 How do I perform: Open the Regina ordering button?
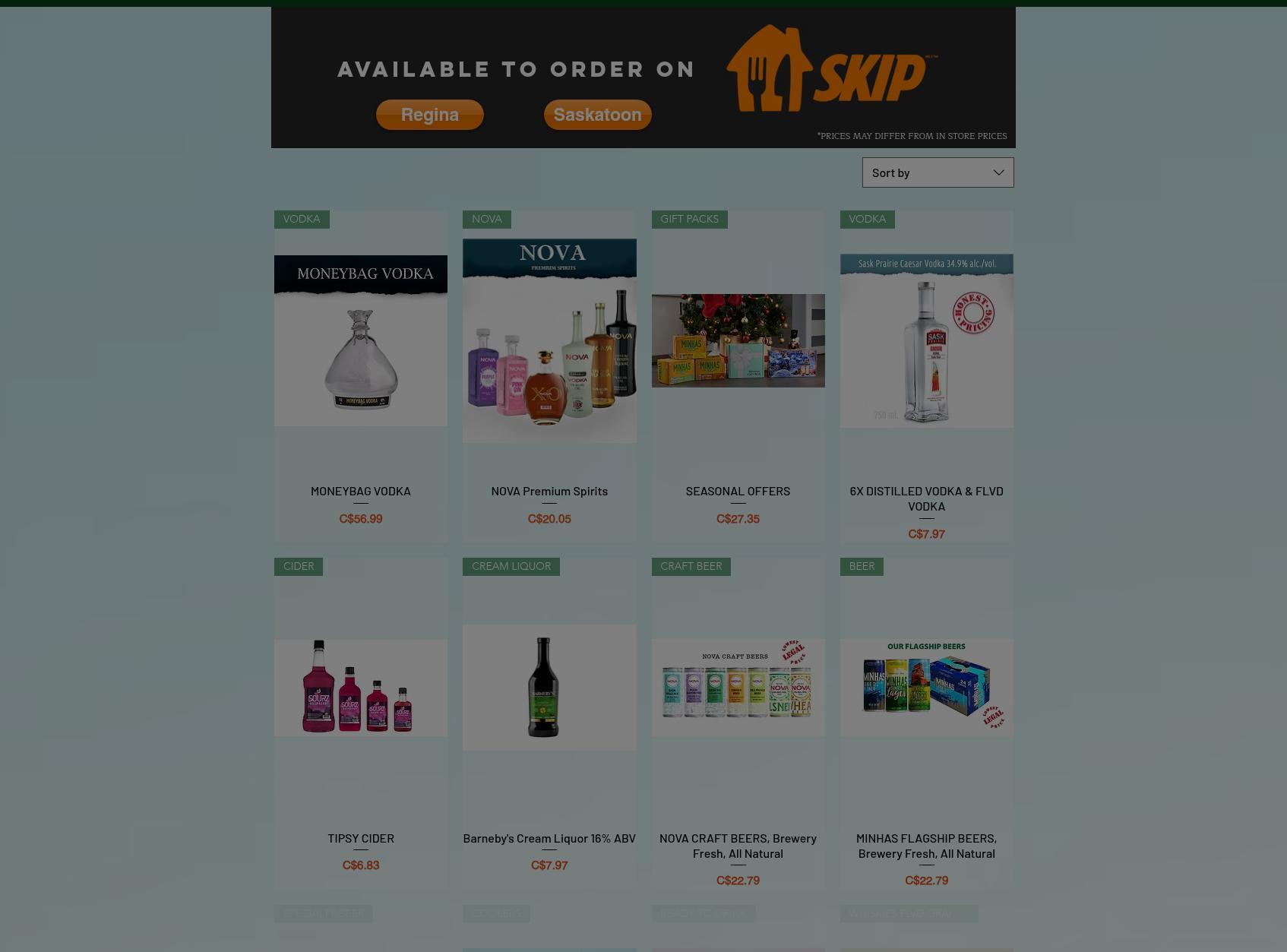pyautogui.click(x=430, y=115)
